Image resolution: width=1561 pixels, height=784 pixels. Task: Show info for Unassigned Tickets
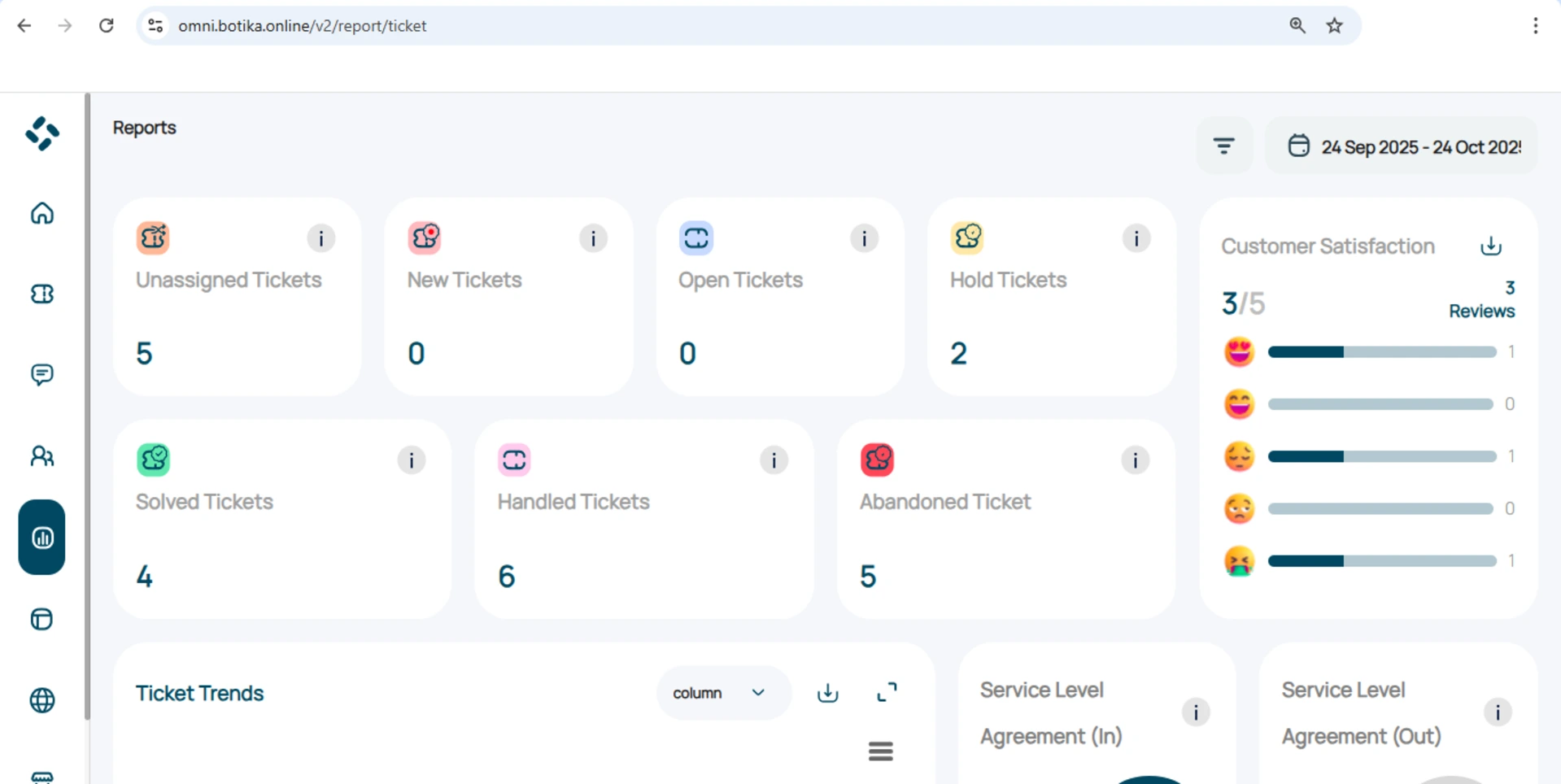coord(321,238)
